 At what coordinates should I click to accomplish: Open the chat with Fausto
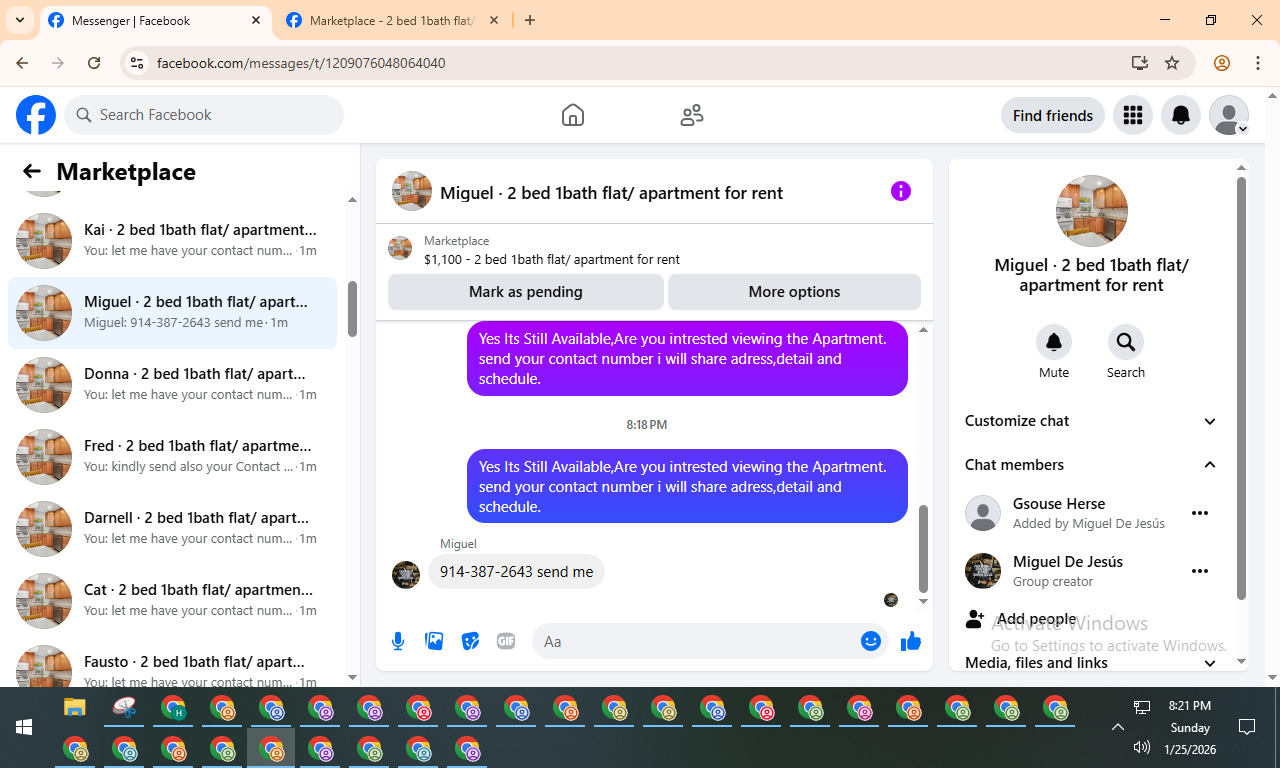(172, 664)
